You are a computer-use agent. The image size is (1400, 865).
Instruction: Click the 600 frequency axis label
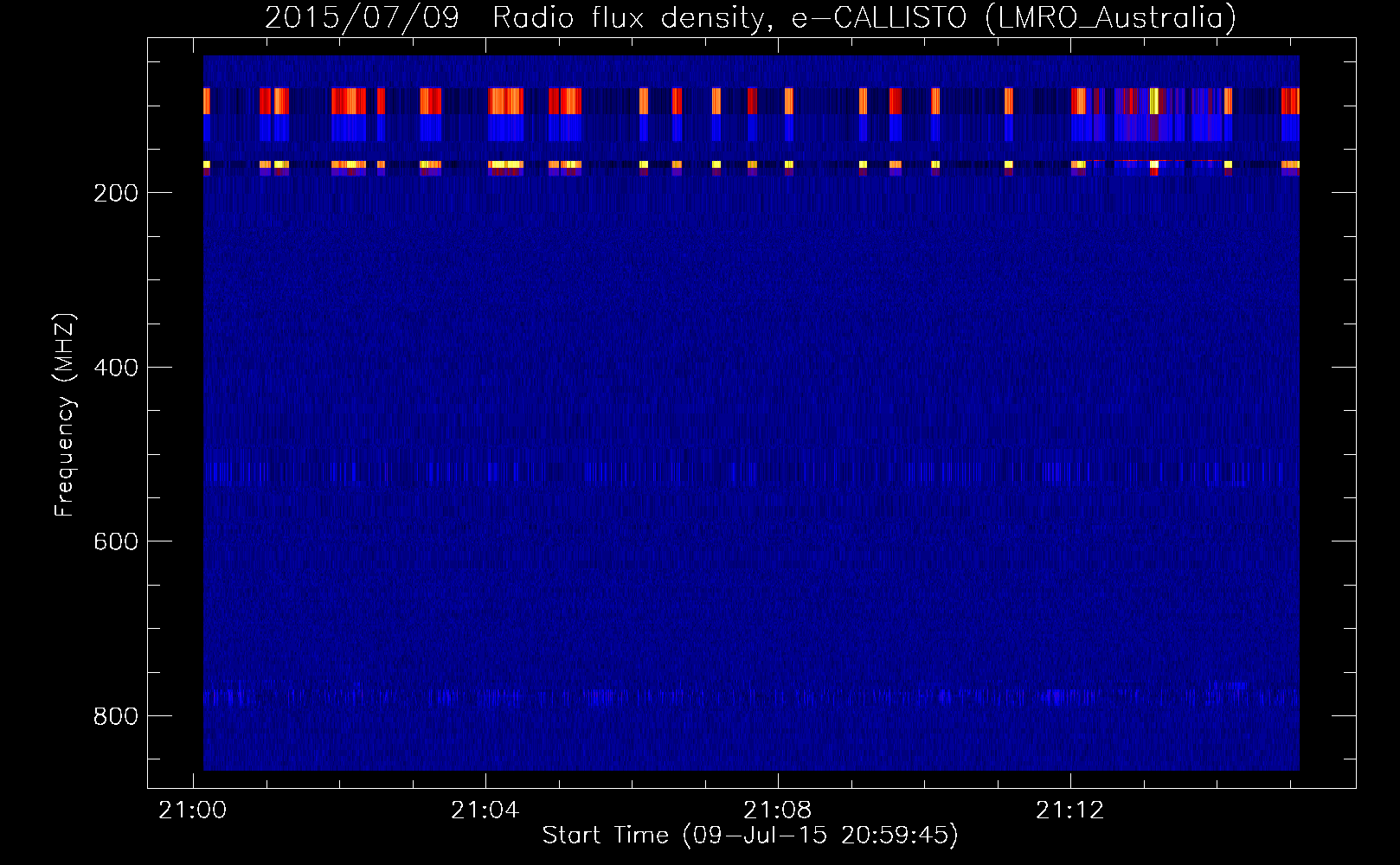click(116, 541)
